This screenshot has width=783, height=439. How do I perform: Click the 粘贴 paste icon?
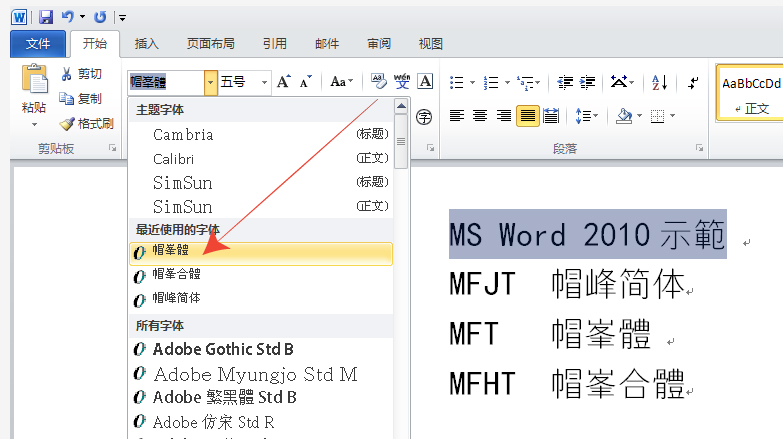pos(34,79)
